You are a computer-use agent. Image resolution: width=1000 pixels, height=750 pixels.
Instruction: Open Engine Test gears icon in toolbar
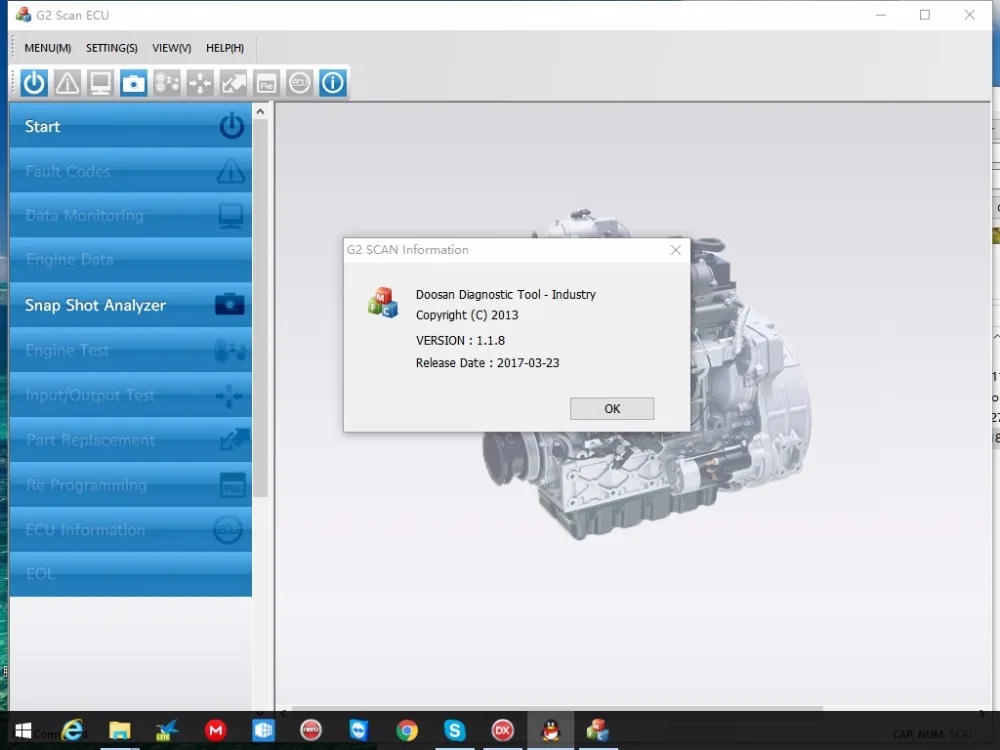click(166, 83)
